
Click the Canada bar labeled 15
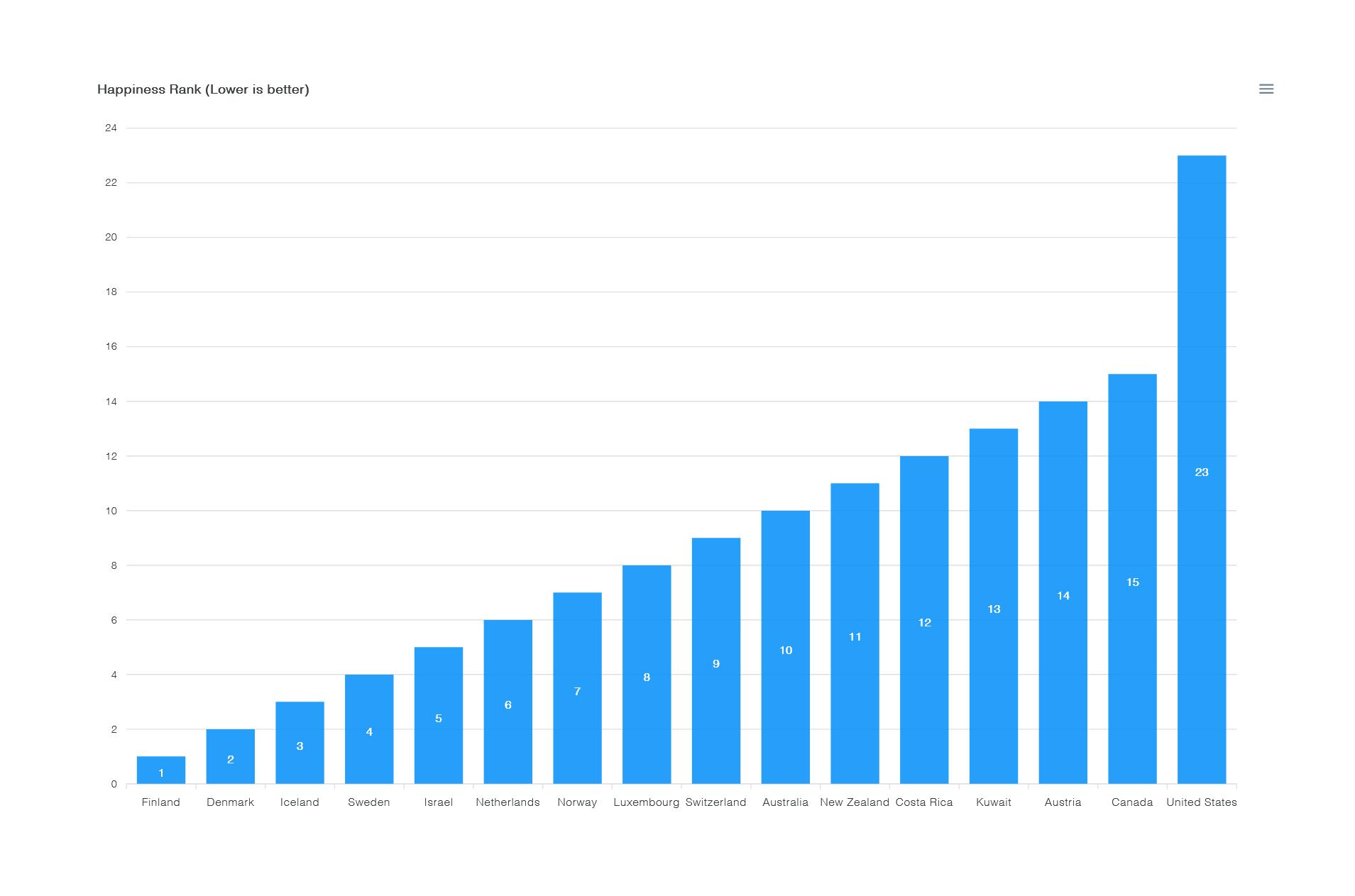pos(1132,579)
